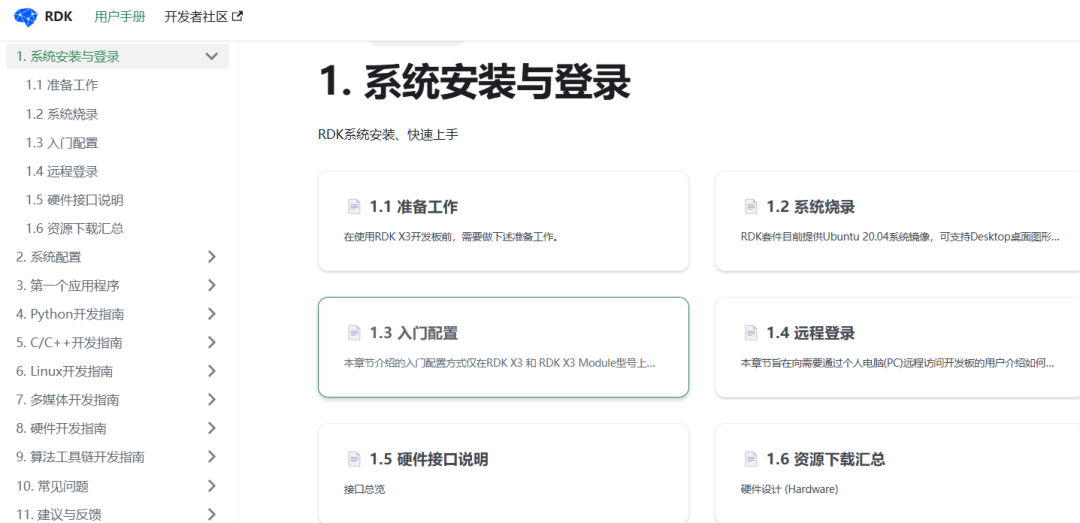Expand the 3. 第一个应用程序 chevron
This screenshot has width=1080, height=523.
pos(211,285)
